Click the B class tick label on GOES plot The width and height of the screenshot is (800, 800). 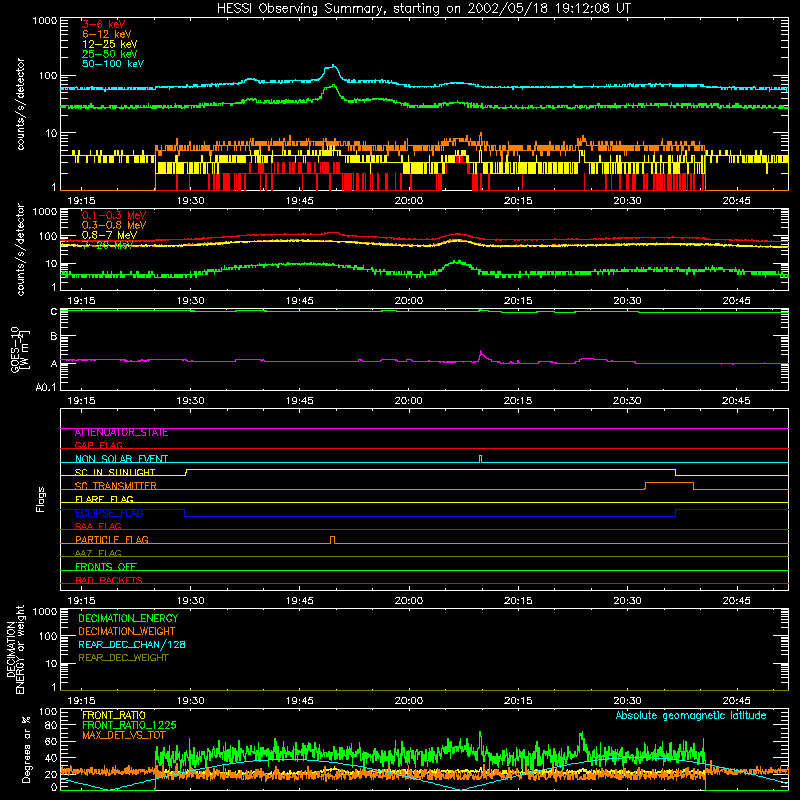(x=54, y=336)
